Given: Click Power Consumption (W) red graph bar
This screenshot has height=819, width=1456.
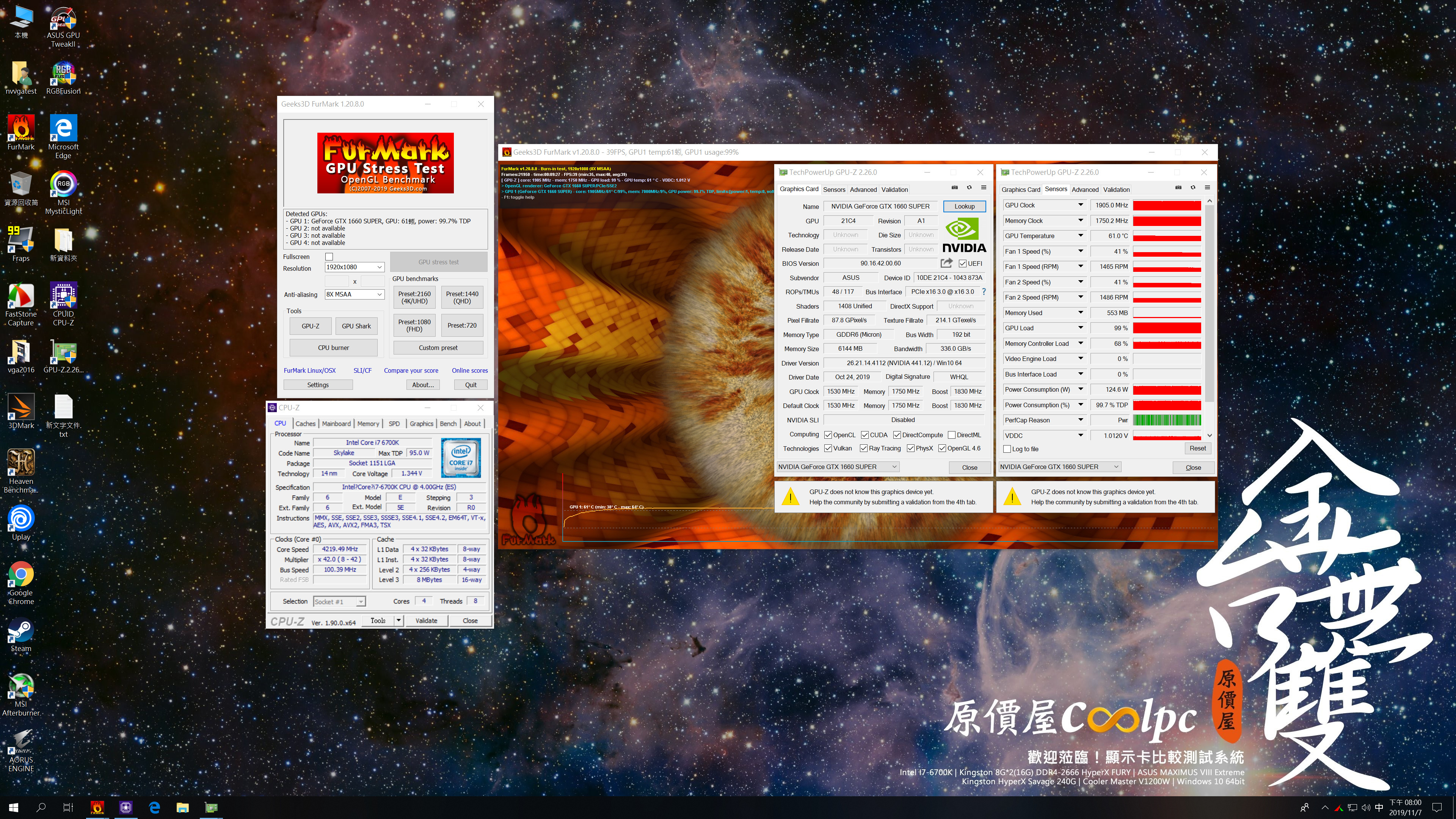Looking at the screenshot, I should pyautogui.click(x=1167, y=389).
